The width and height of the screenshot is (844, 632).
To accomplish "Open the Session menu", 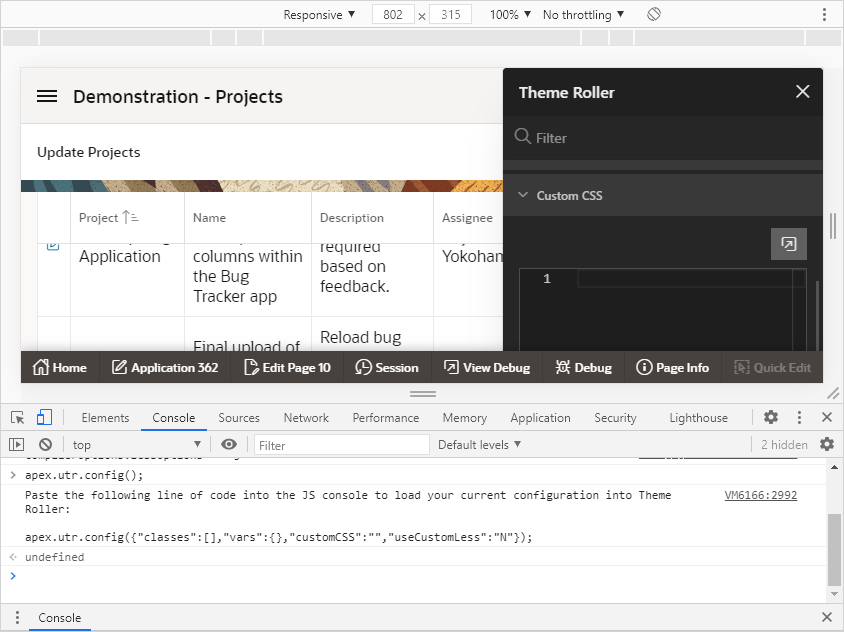I will coord(386,368).
